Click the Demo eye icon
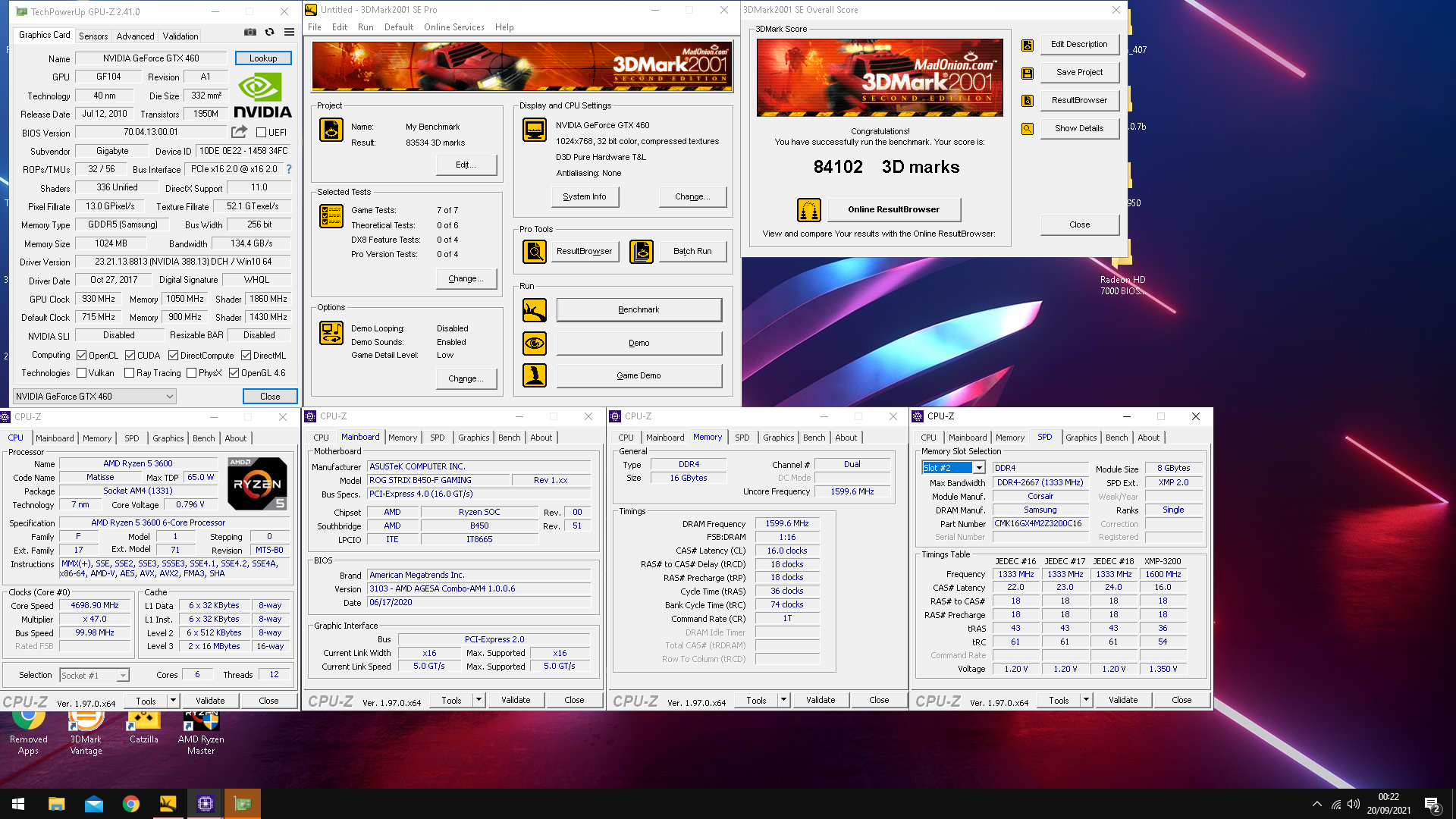The image size is (1456, 819). tap(535, 343)
